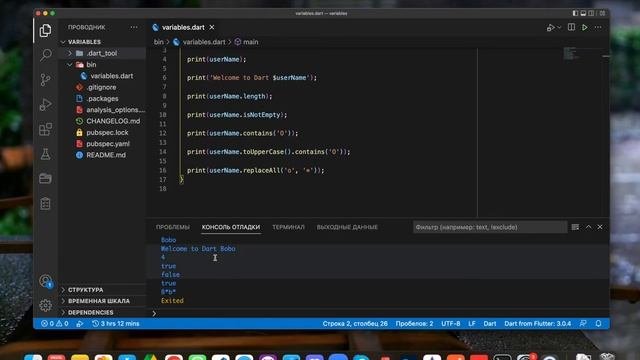Switch to the ПРОБЛЕМЫ panel tab

(173, 227)
